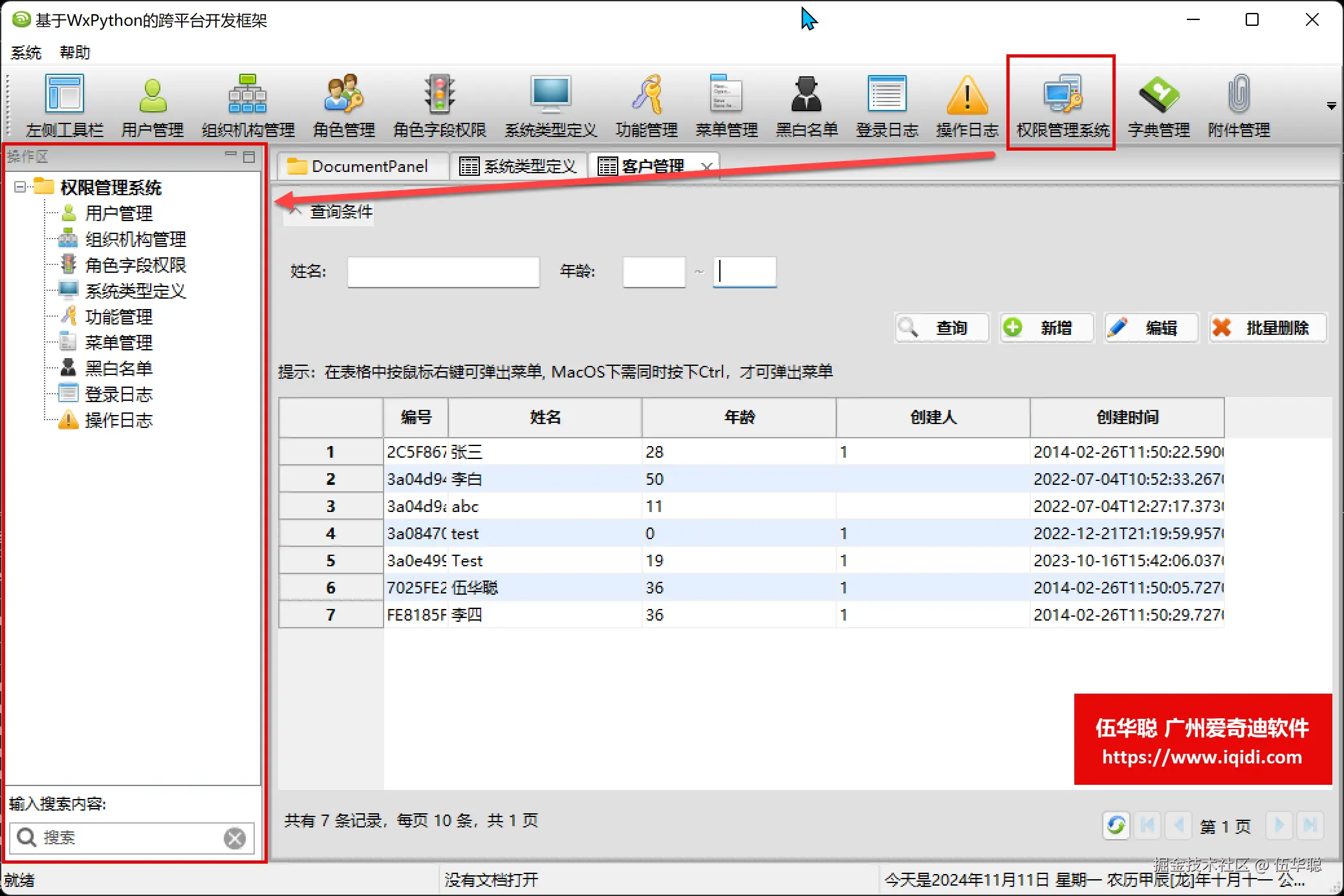Expand the toolbar overflow arrow
This screenshot has width=1344, height=896.
click(x=1331, y=105)
